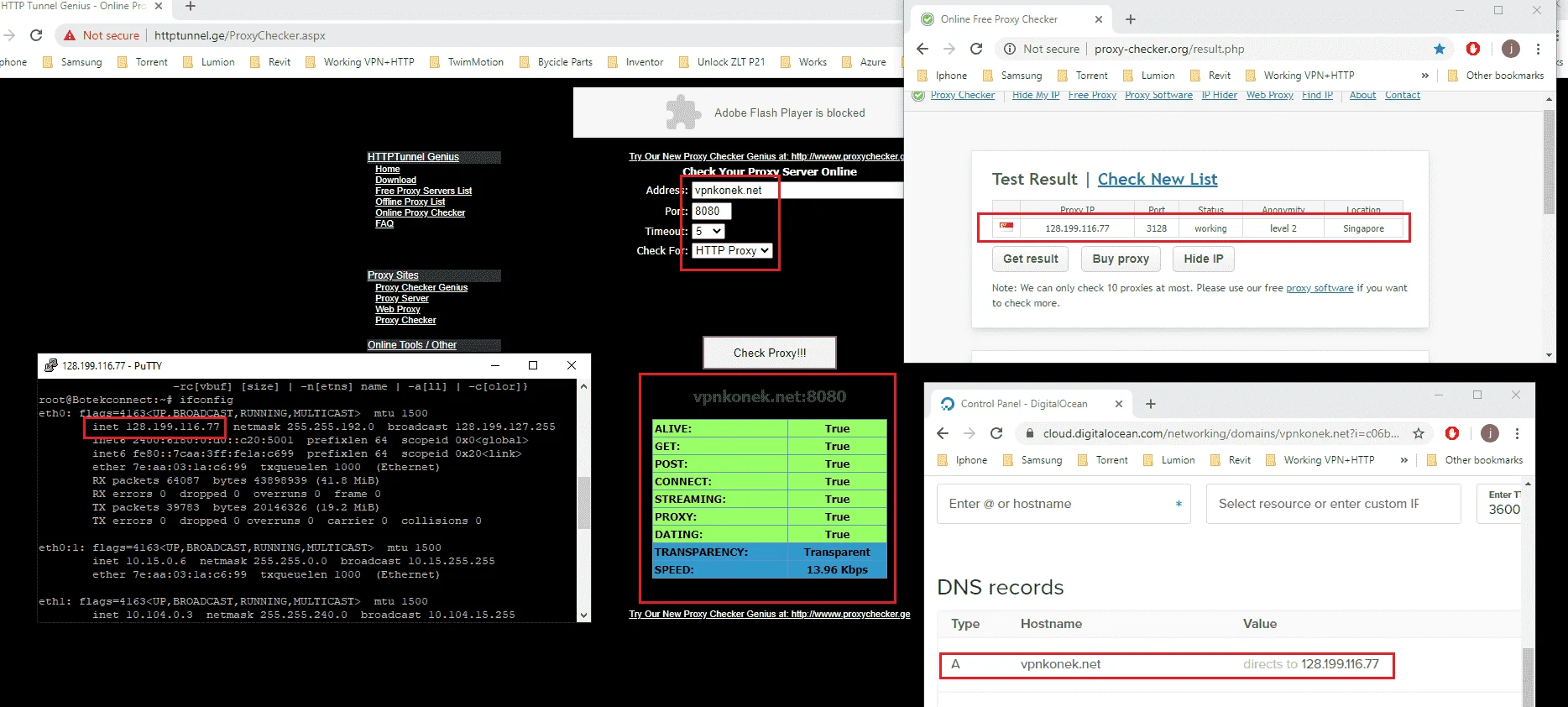Bookmark the DigitalOcean page with the star
Screen dimensions: 1568x707
(1419, 433)
